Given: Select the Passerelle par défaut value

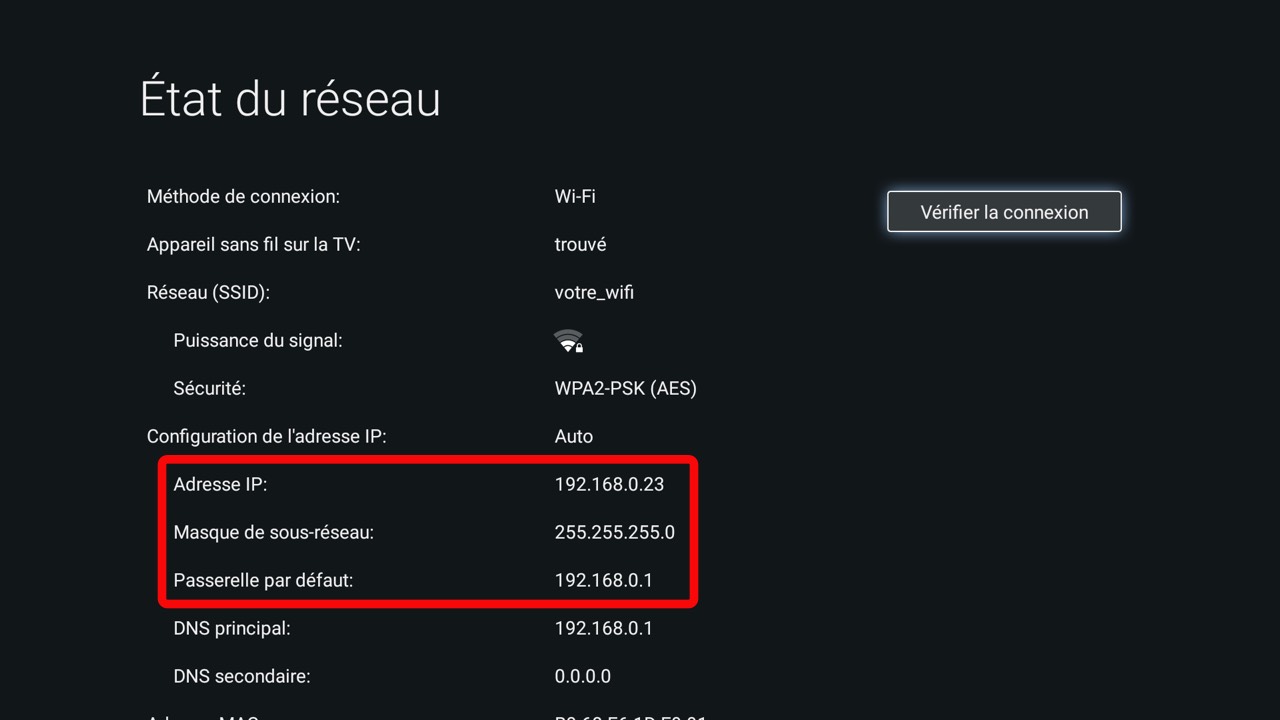Looking at the screenshot, I should coord(604,581).
